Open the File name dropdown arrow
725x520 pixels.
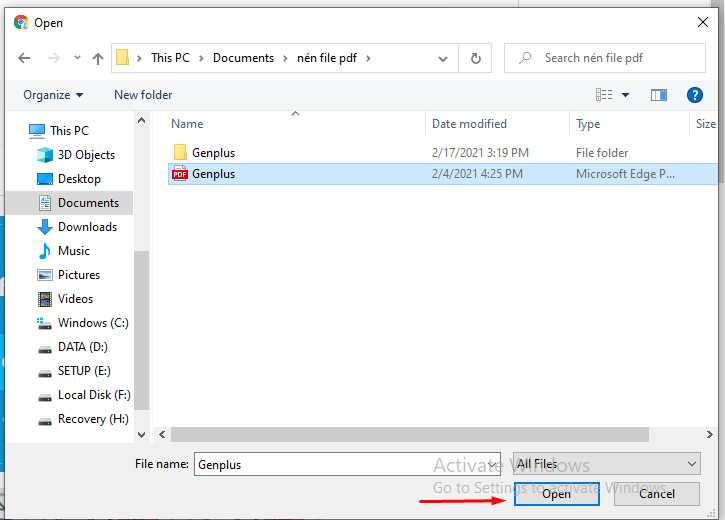click(x=493, y=465)
